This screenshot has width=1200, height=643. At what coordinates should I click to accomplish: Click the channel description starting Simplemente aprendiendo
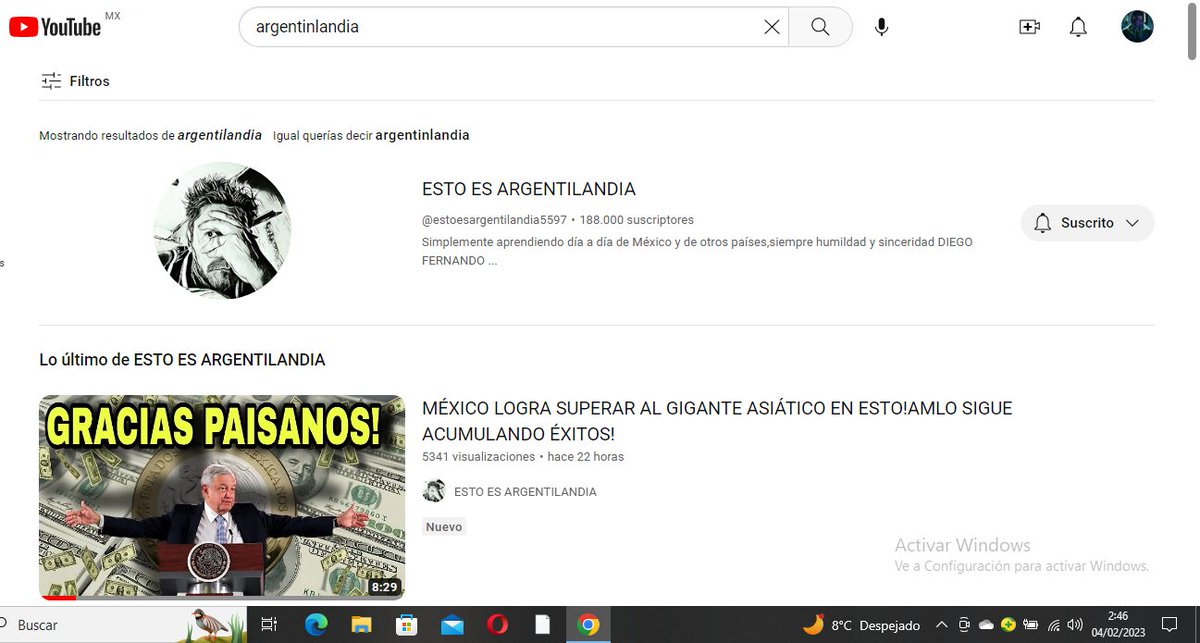[x=697, y=252]
